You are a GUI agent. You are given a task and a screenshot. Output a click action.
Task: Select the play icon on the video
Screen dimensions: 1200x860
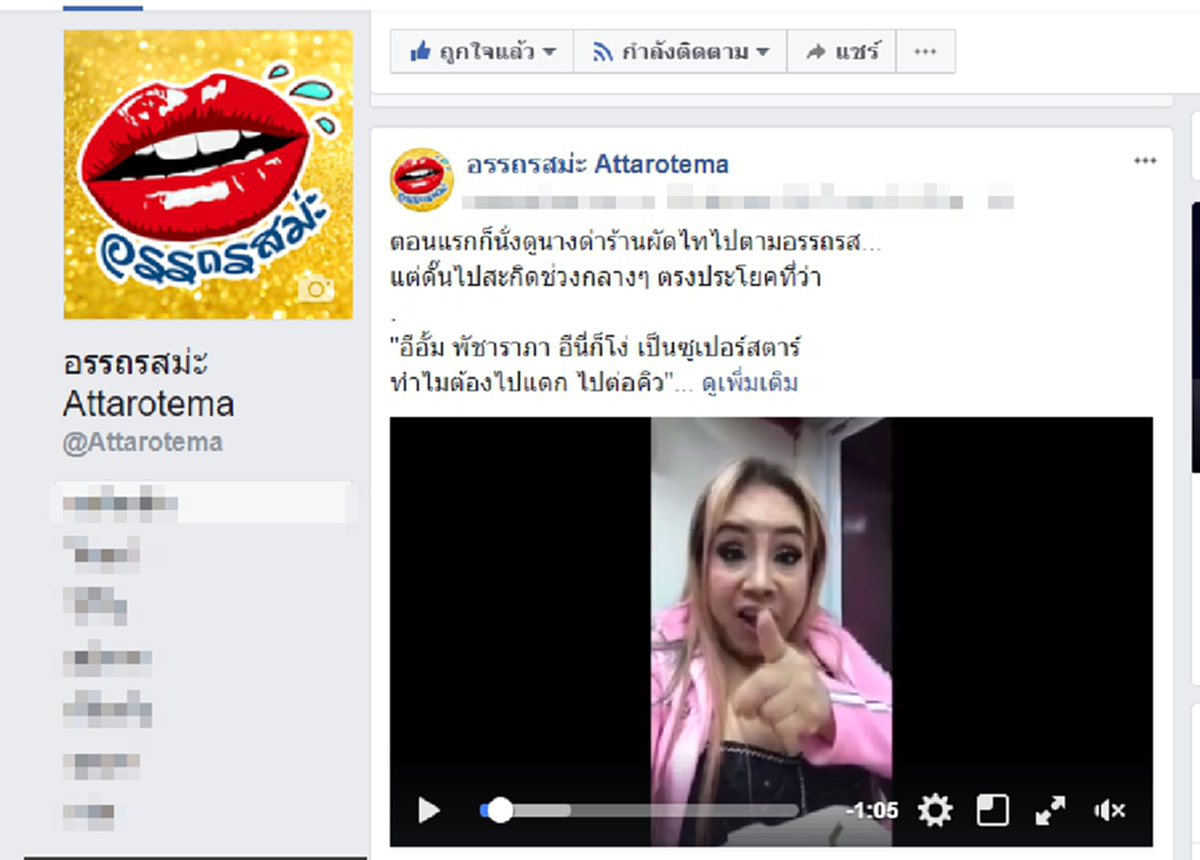(x=429, y=811)
